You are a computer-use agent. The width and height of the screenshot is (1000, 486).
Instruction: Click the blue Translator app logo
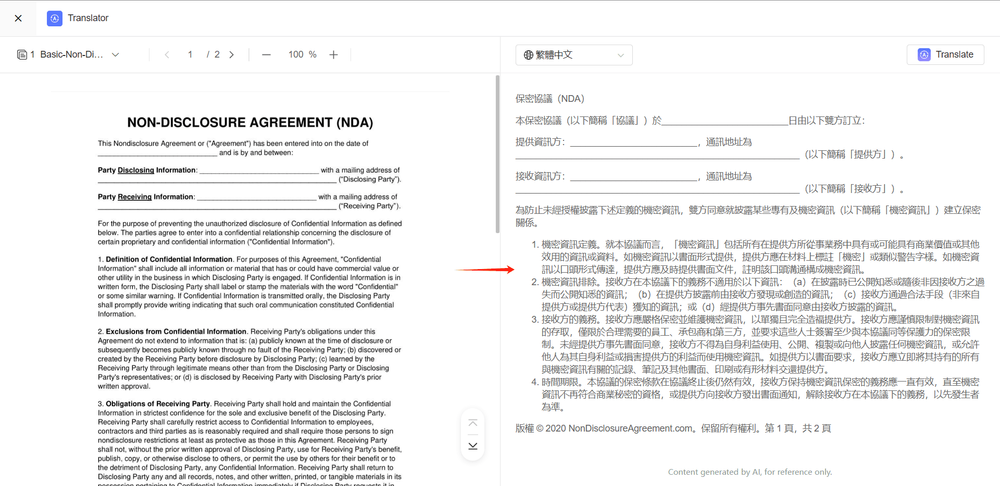point(54,18)
